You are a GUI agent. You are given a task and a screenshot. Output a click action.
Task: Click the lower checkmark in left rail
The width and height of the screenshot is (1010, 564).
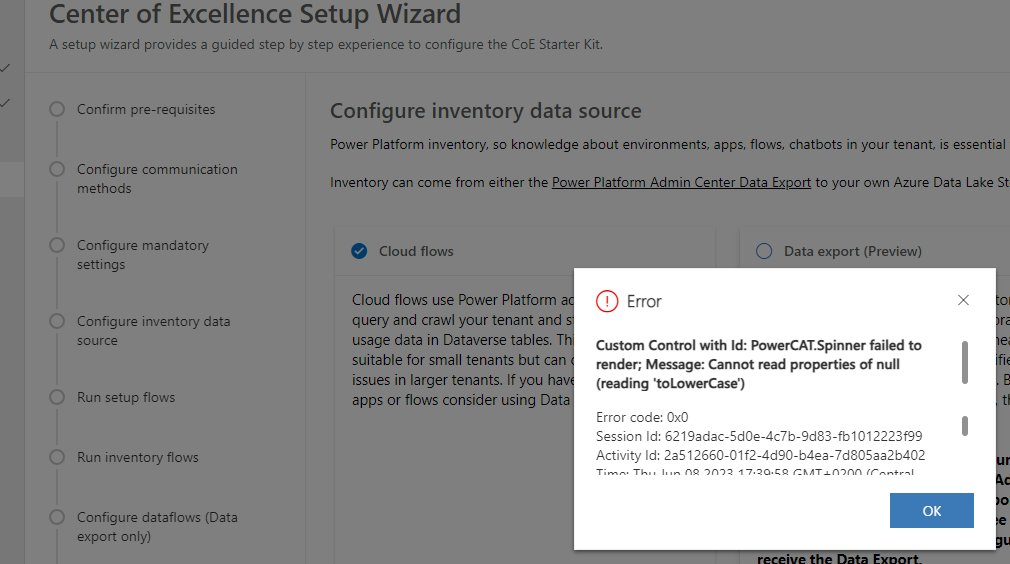[6, 103]
